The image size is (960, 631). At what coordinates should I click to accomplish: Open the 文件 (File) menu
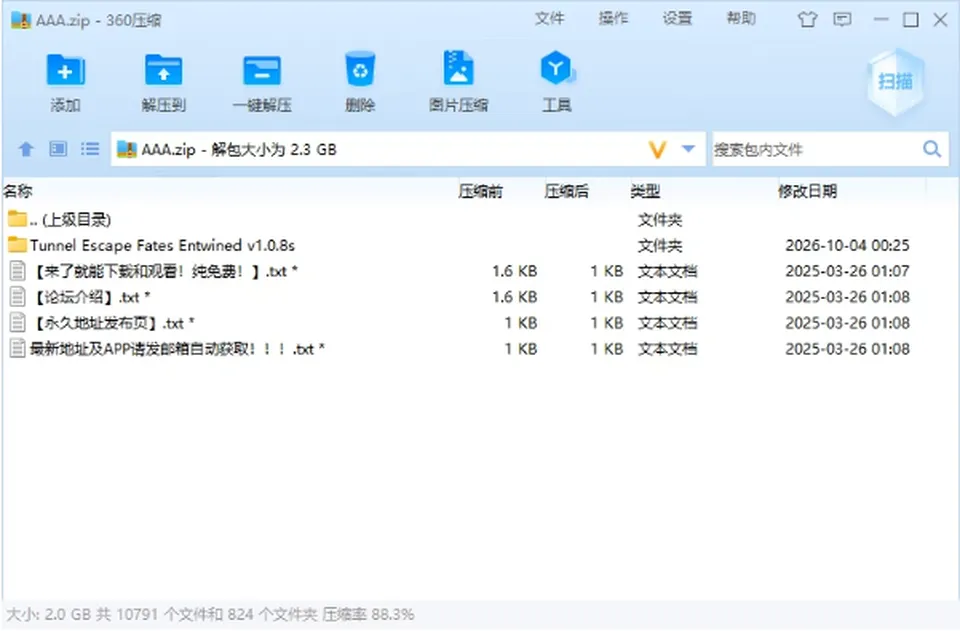click(x=549, y=18)
